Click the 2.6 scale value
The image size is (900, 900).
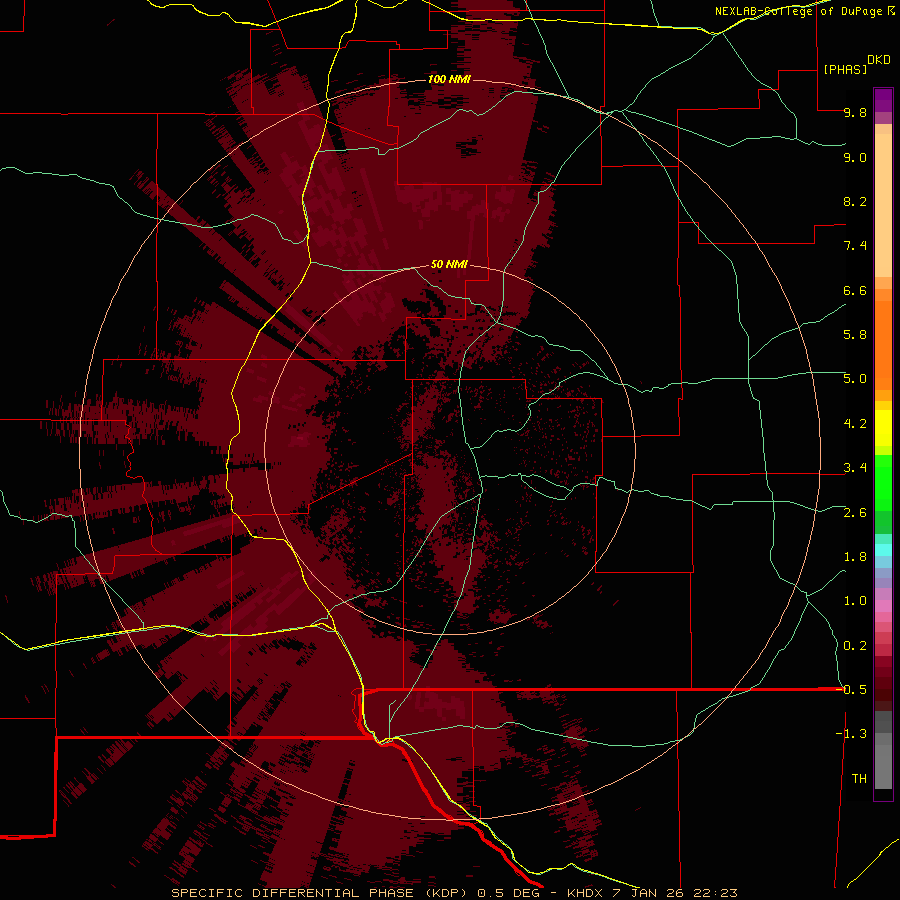coord(855,513)
